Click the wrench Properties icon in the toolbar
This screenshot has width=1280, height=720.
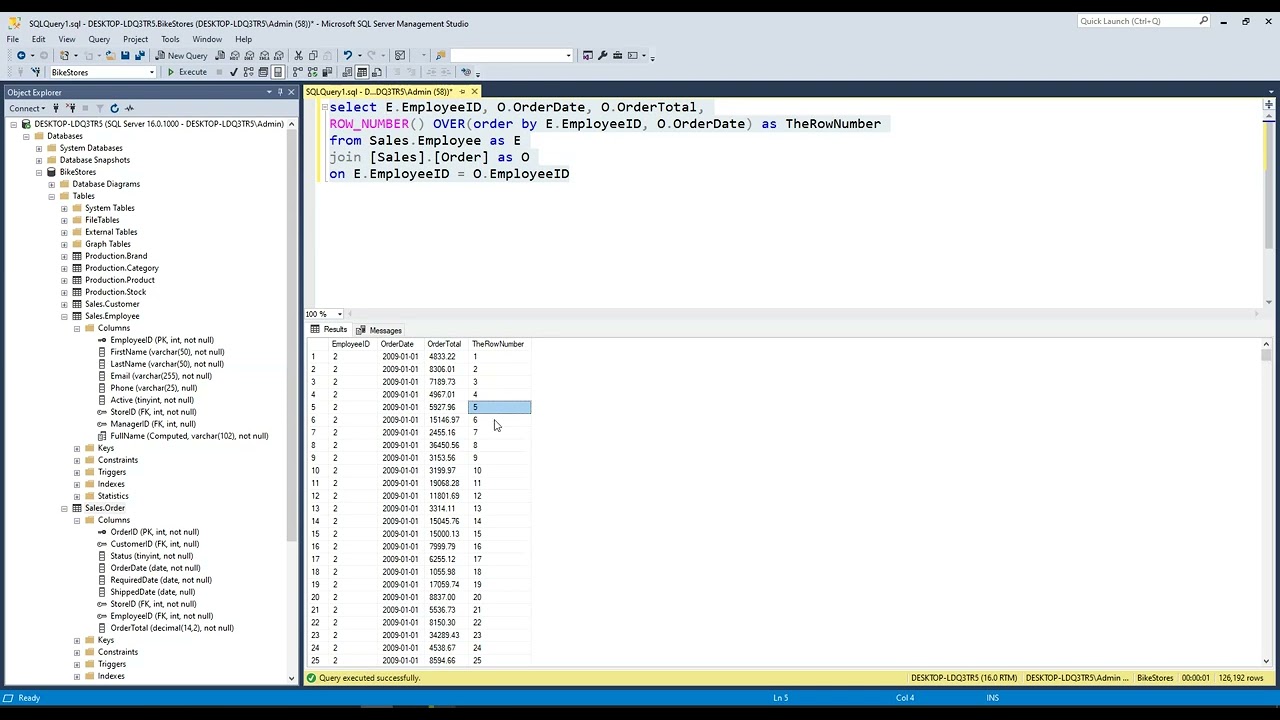(602, 55)
